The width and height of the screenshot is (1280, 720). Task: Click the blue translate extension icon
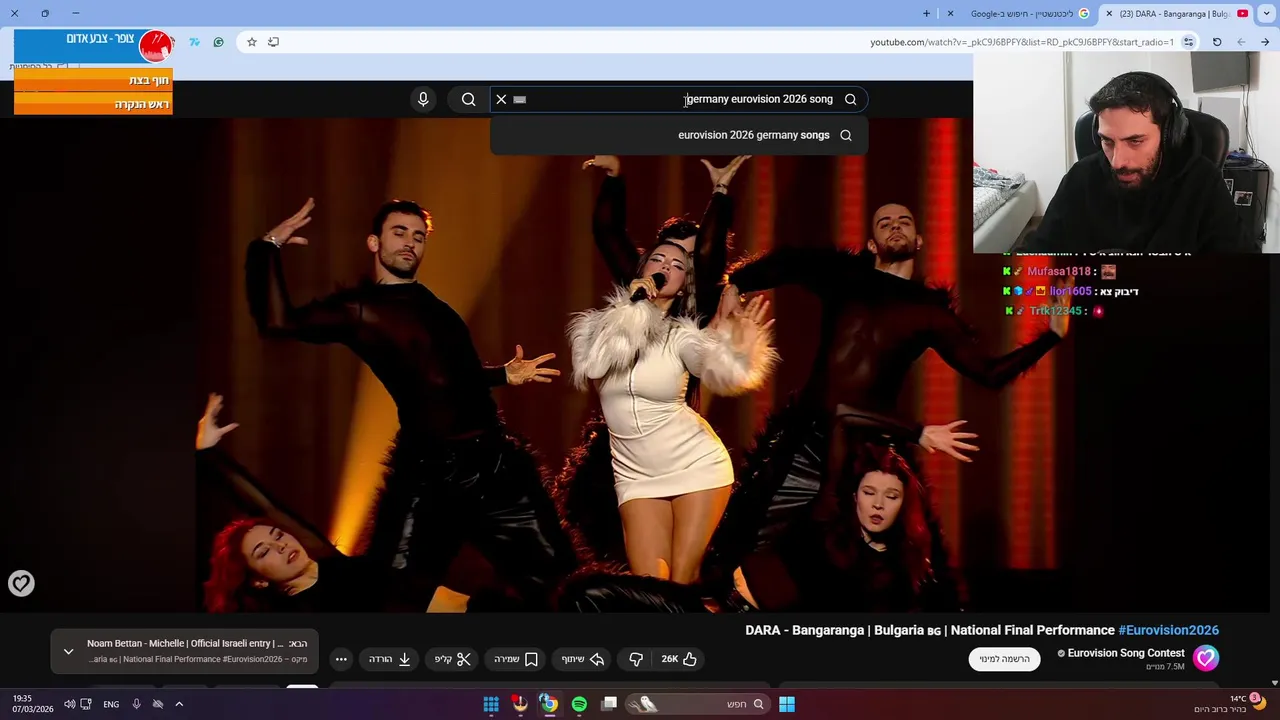[194, 42]
